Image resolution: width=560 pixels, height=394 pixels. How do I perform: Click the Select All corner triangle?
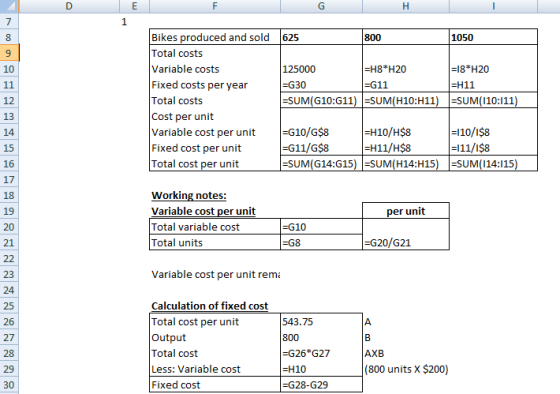tap(9, 6)
